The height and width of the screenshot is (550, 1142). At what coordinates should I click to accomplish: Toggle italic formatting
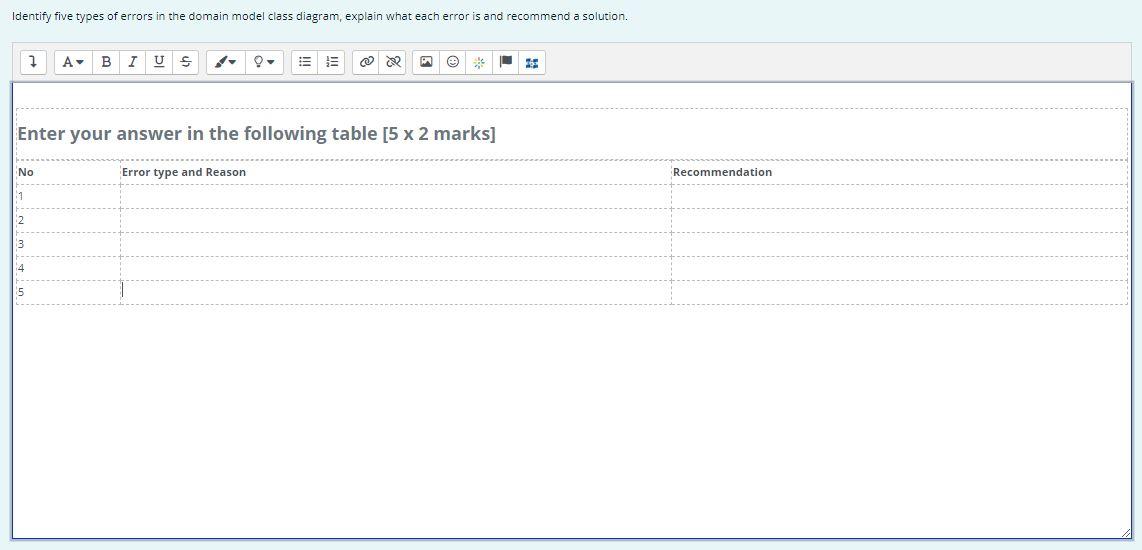point(133,63)
